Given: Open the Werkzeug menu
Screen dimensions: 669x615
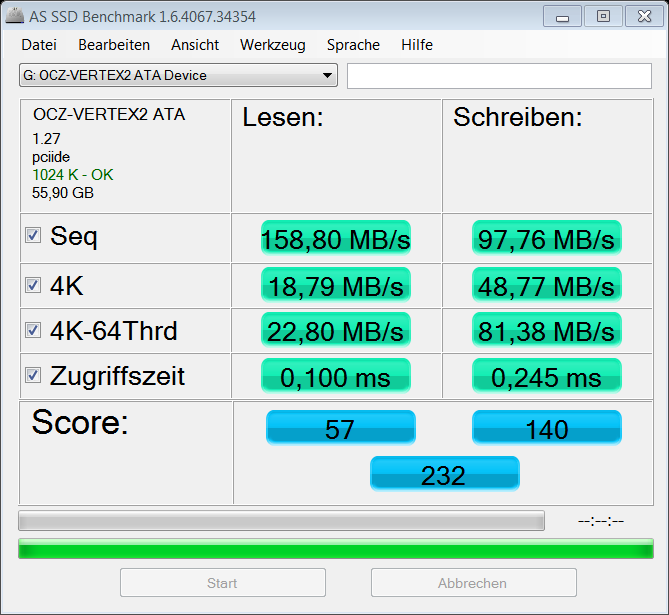Looking at the screenshot, I should pyautogui.click(x=273, y=45).
